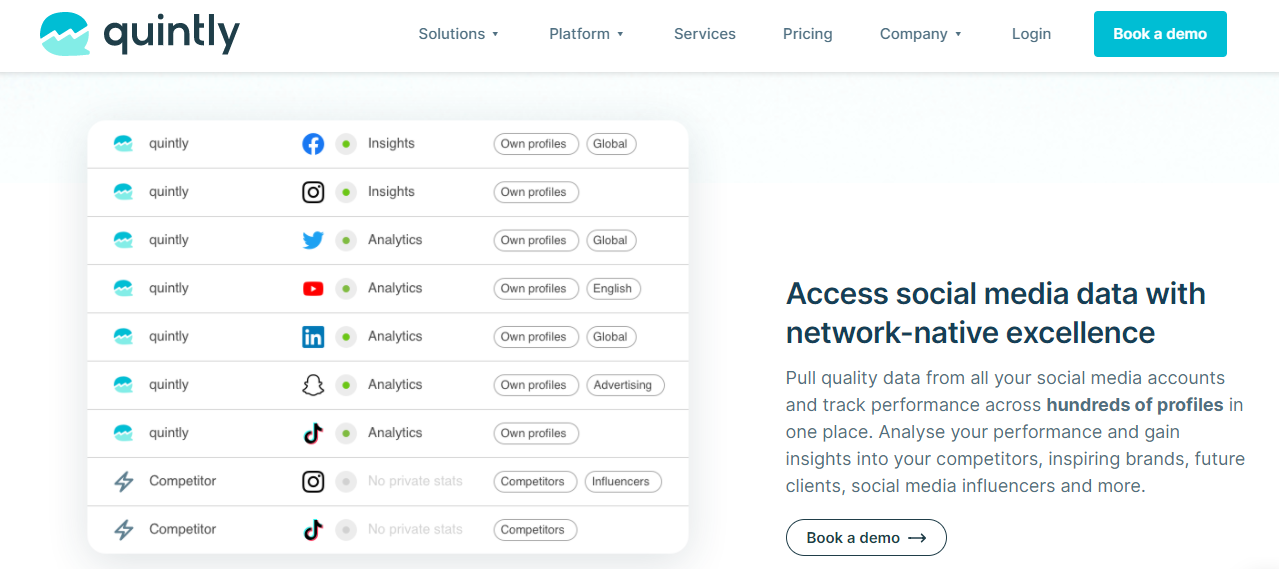The image size is (1279, 569).
Task: Click the quintly logo in the header
Action: pyautogui.click(x=140, y=34)
